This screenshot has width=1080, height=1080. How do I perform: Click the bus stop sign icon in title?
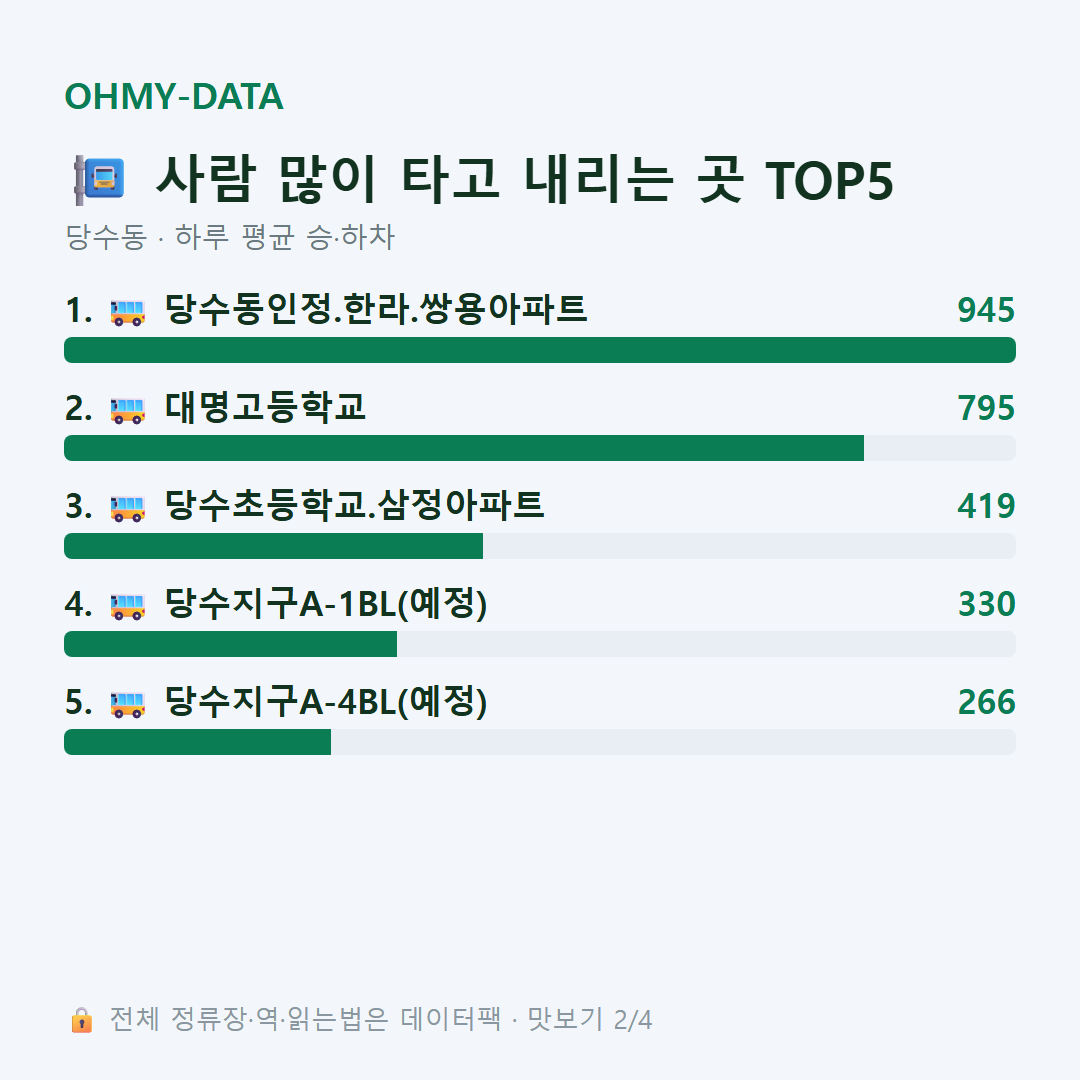click(x=100, y=180)
